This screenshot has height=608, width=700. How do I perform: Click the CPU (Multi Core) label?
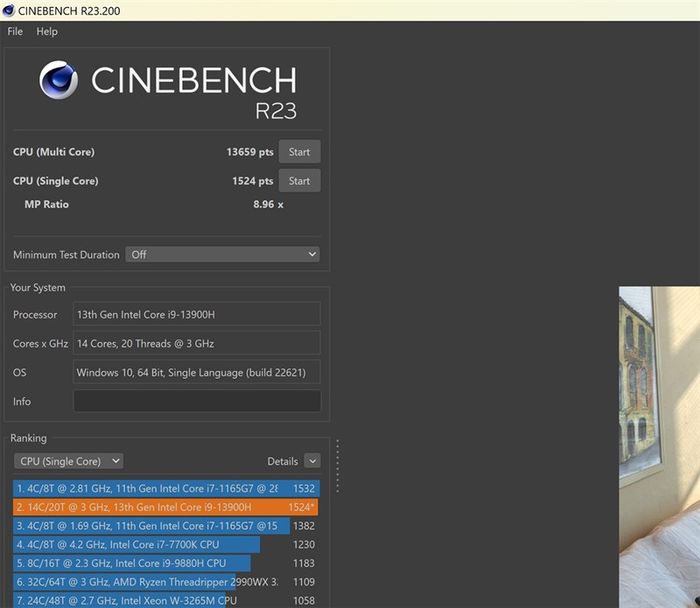[54, 152]
